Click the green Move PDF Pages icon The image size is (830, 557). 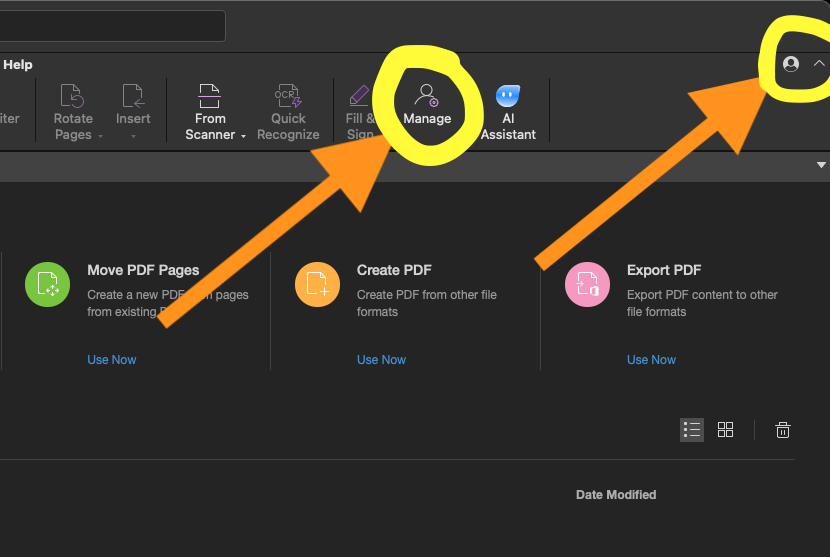(47, 285)
